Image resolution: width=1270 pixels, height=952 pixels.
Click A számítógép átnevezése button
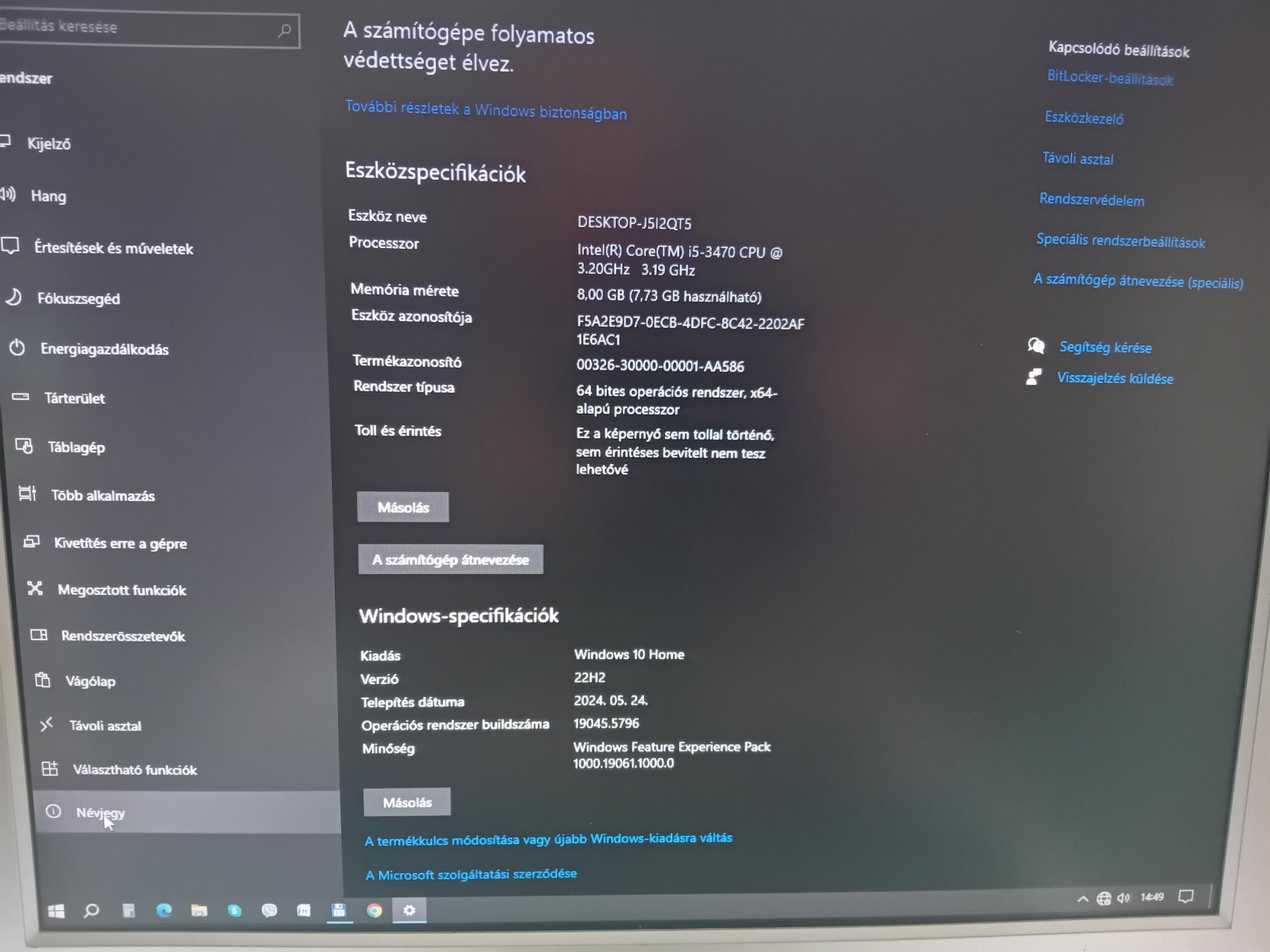coord(450,560)
